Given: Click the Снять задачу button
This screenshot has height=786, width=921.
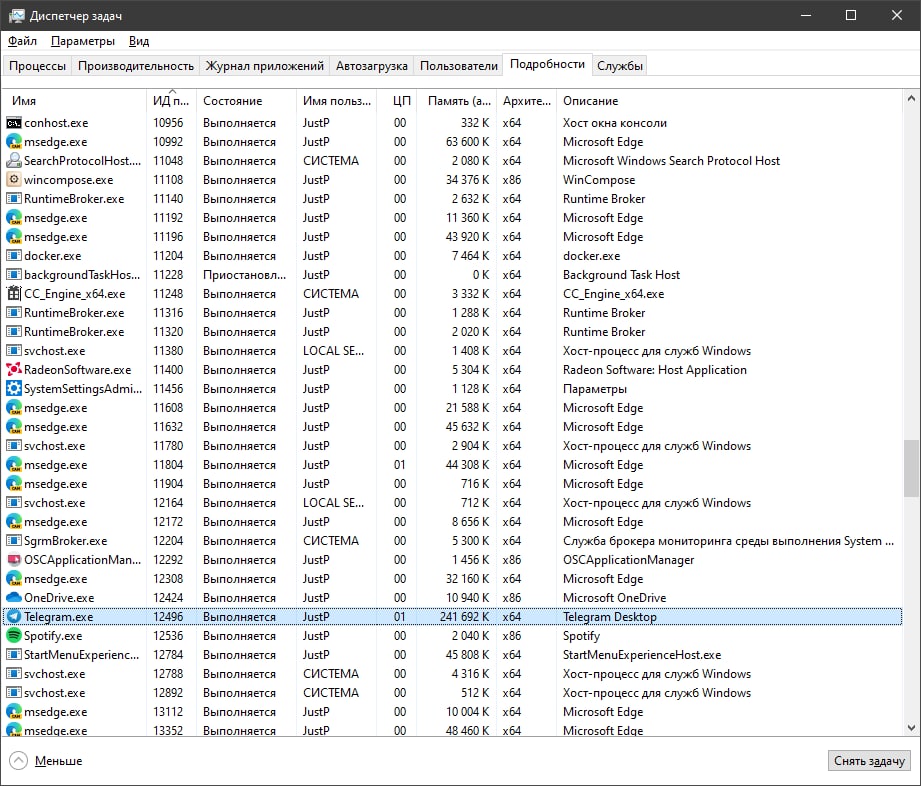Looking at the screenshot, I should 869,761.
